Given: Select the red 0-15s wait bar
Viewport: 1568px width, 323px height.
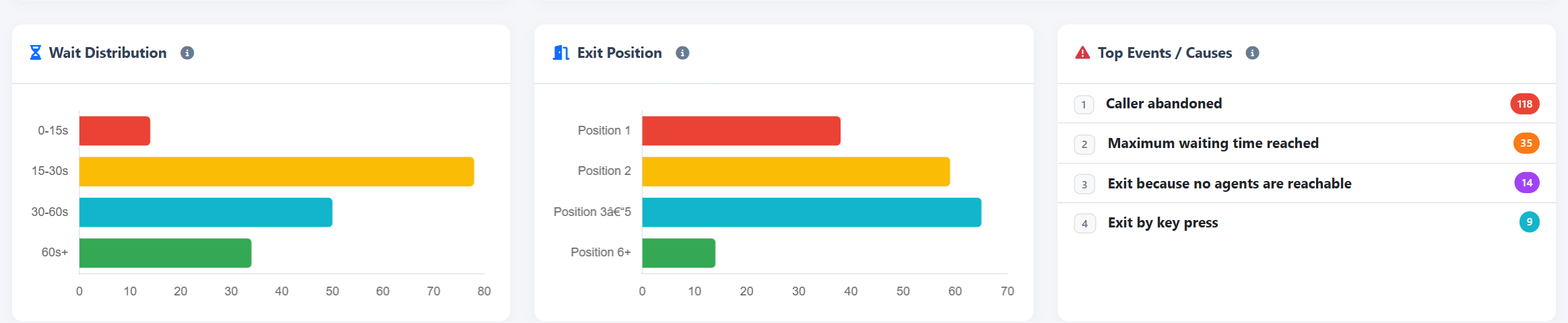Looking at the screenshot, I should [115, 131].
